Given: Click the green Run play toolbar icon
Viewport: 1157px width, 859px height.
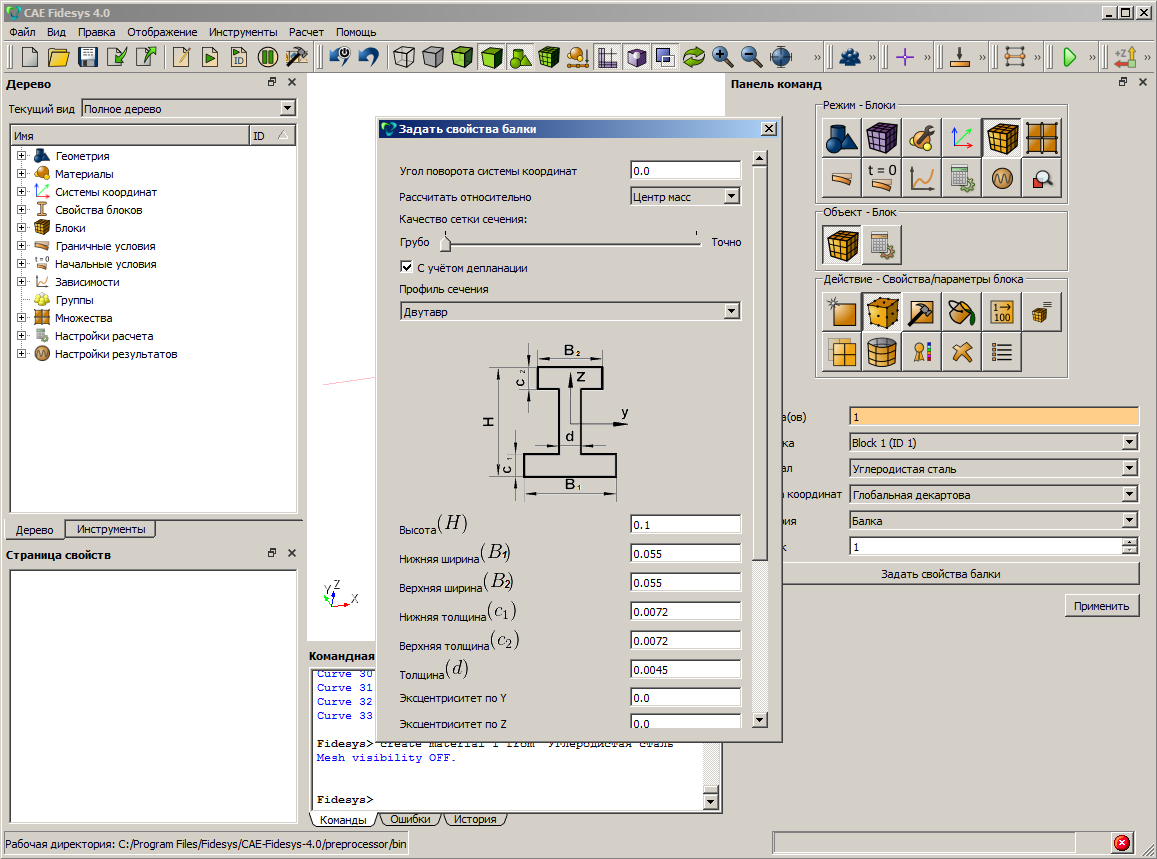Looking at the screenshot, I should 1069,57.
